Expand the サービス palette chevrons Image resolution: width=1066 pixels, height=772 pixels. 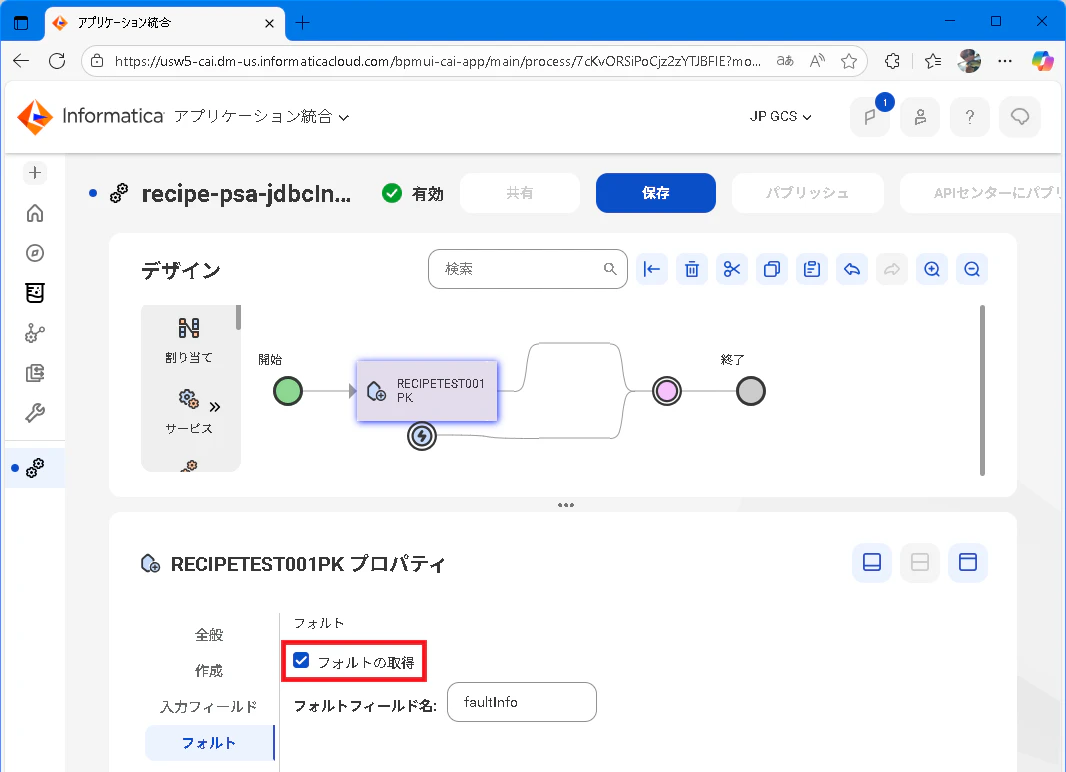point(215,407)
